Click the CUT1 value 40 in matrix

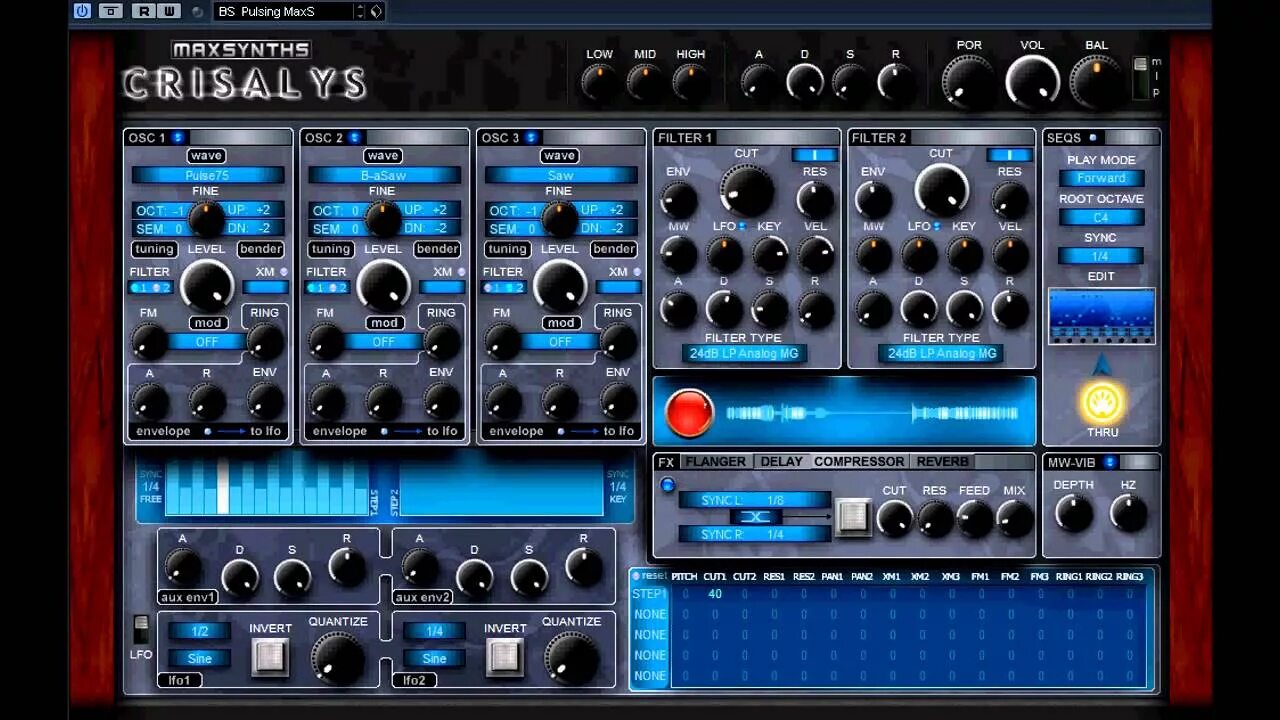point(715,594)
